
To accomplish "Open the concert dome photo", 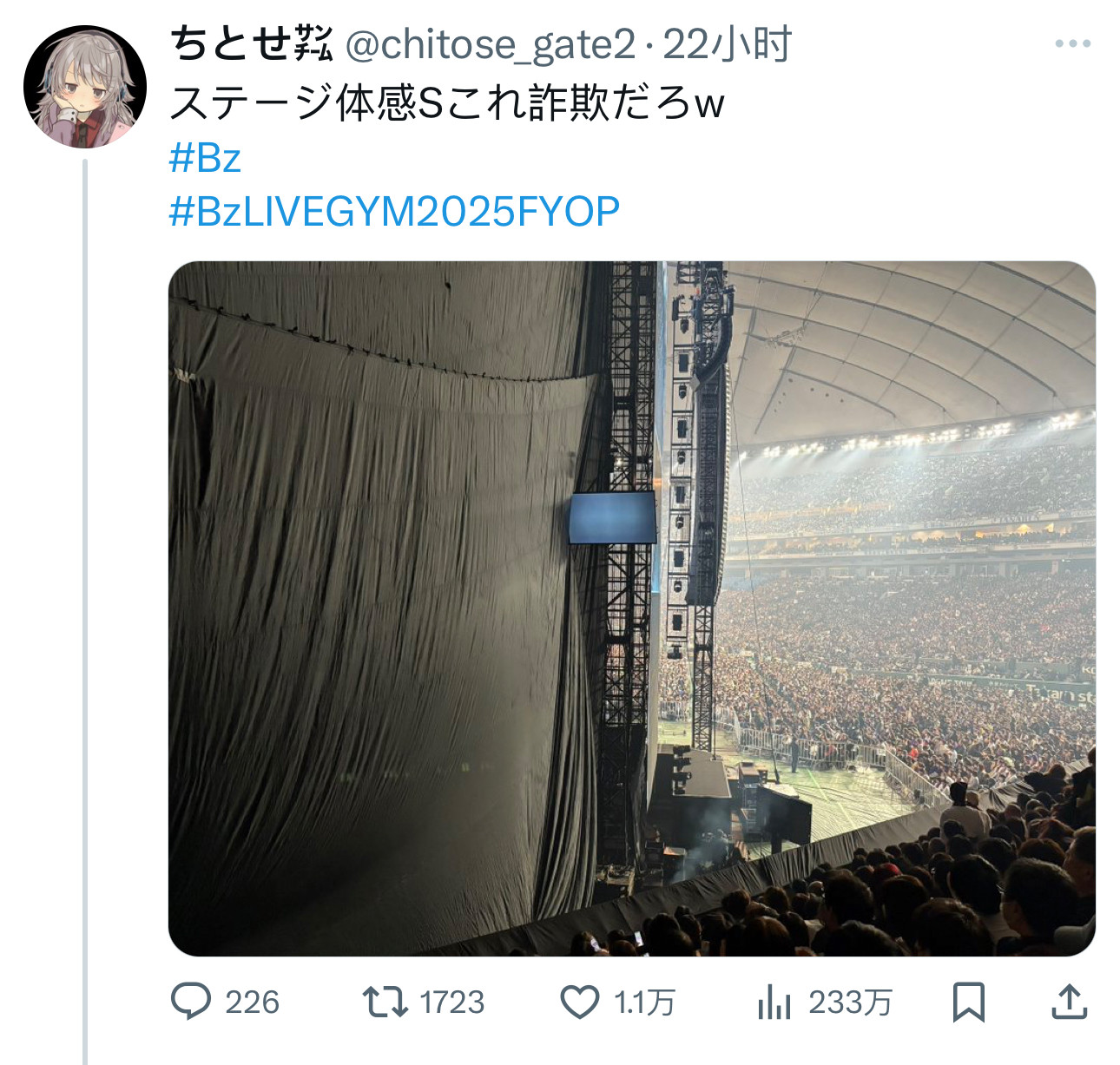I will coord(632,608).
